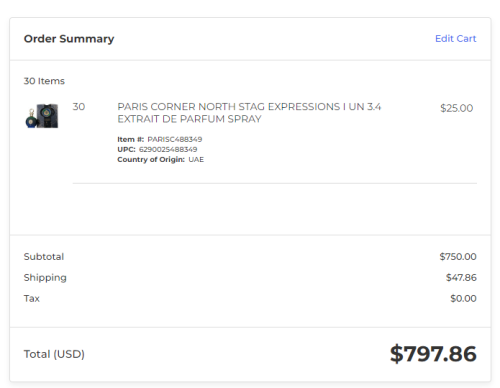Click the Total (USD) label

pyautogui.click(x=54, y=354)
